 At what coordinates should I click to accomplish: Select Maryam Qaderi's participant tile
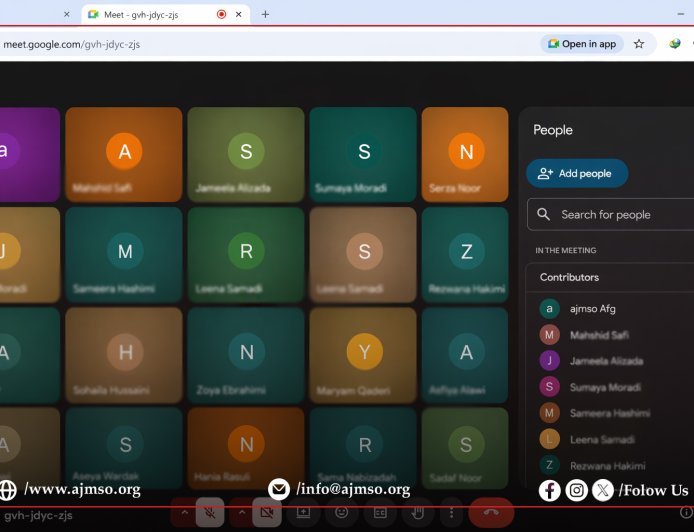click(x=364, y=355)
